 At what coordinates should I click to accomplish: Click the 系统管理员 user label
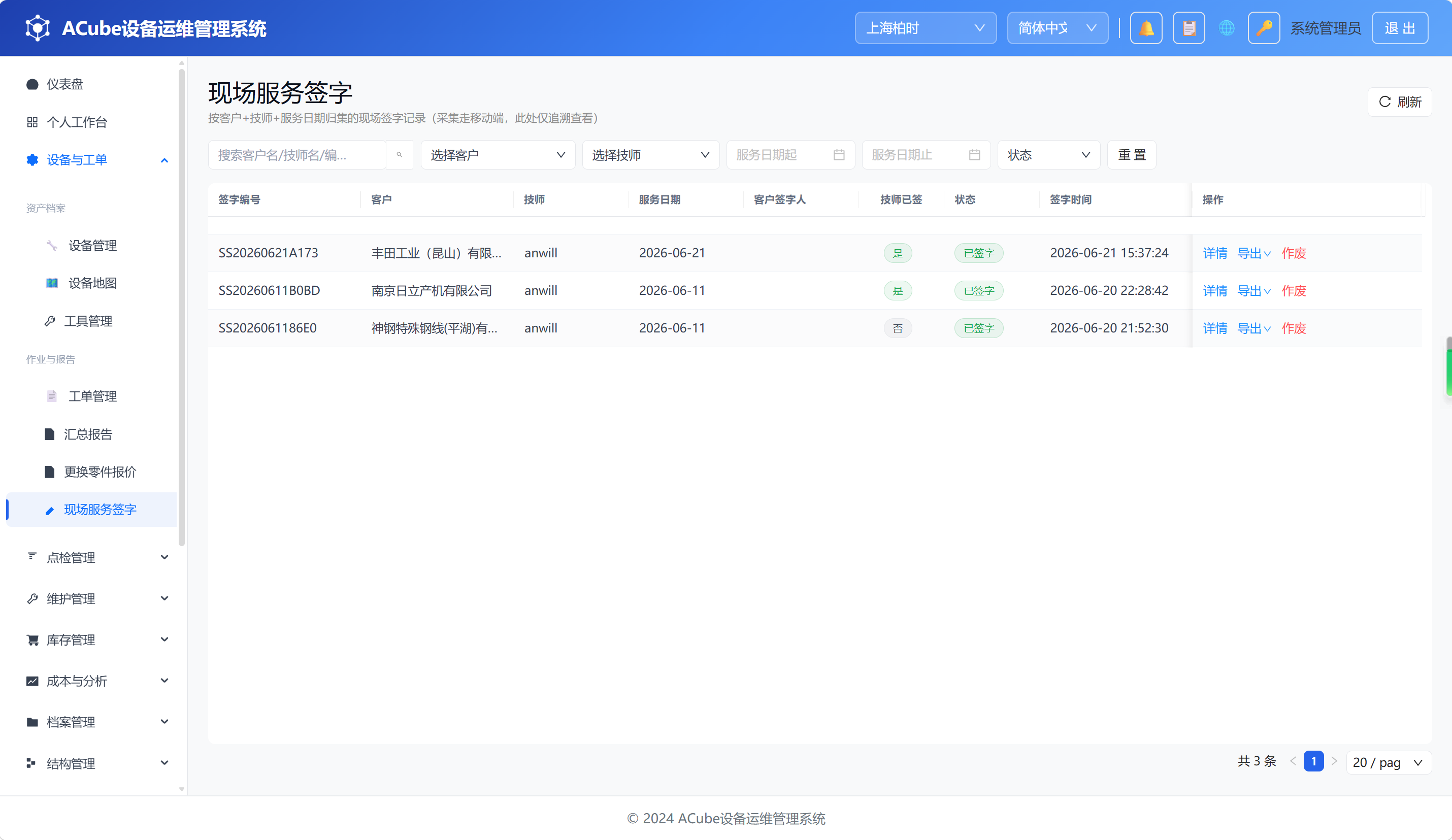click(x=1325, y=27)
